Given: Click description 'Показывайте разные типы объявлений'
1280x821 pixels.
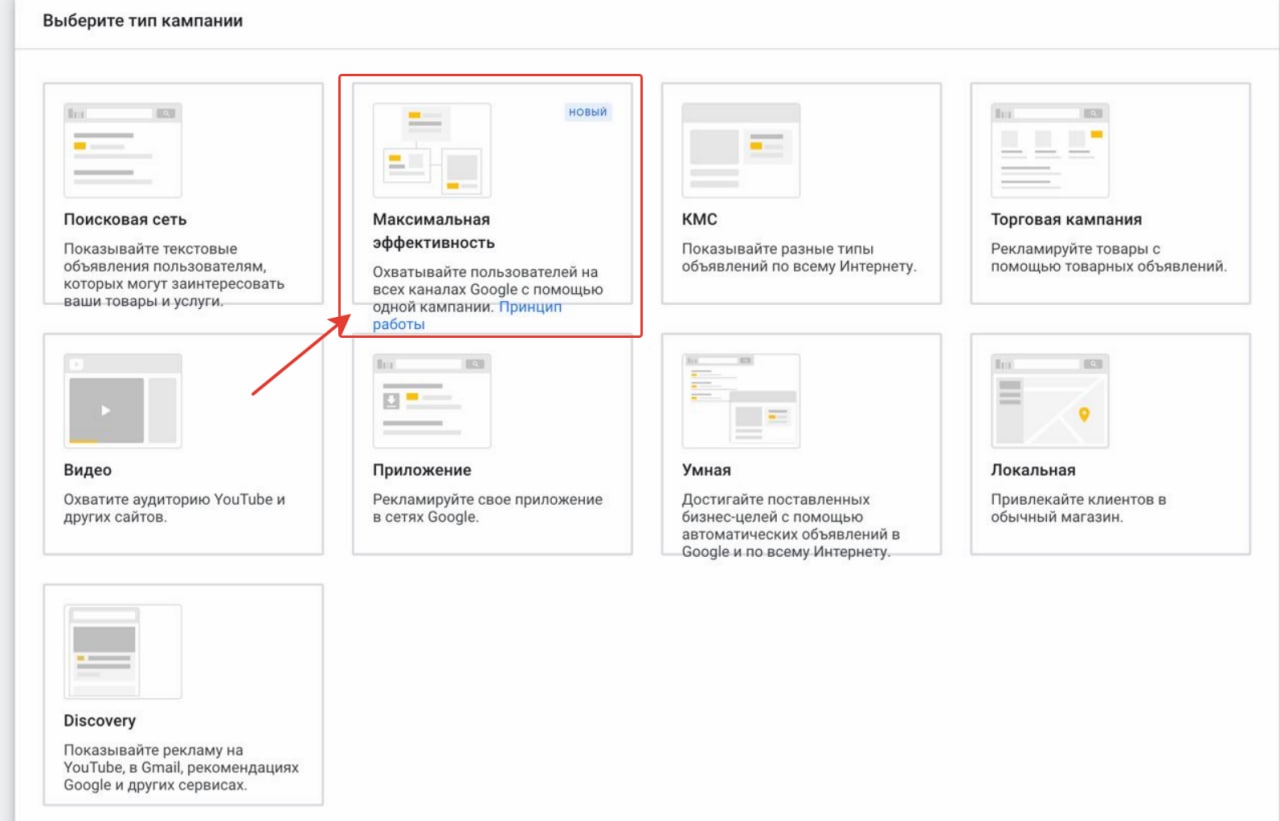Looking at the screenshot, I should [799, 258].
